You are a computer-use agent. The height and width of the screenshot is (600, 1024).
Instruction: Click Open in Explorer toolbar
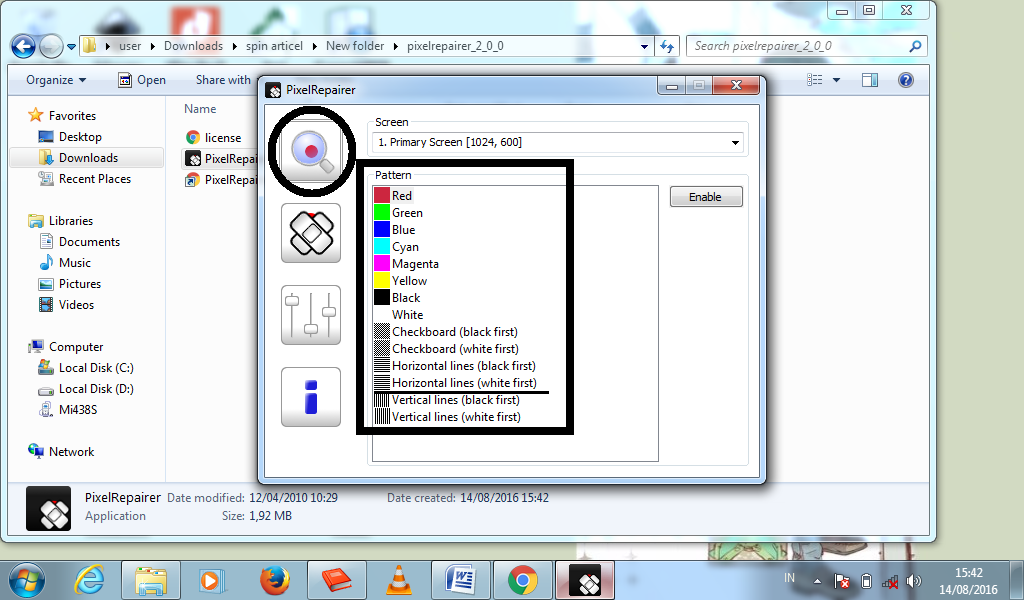(142, 80)
